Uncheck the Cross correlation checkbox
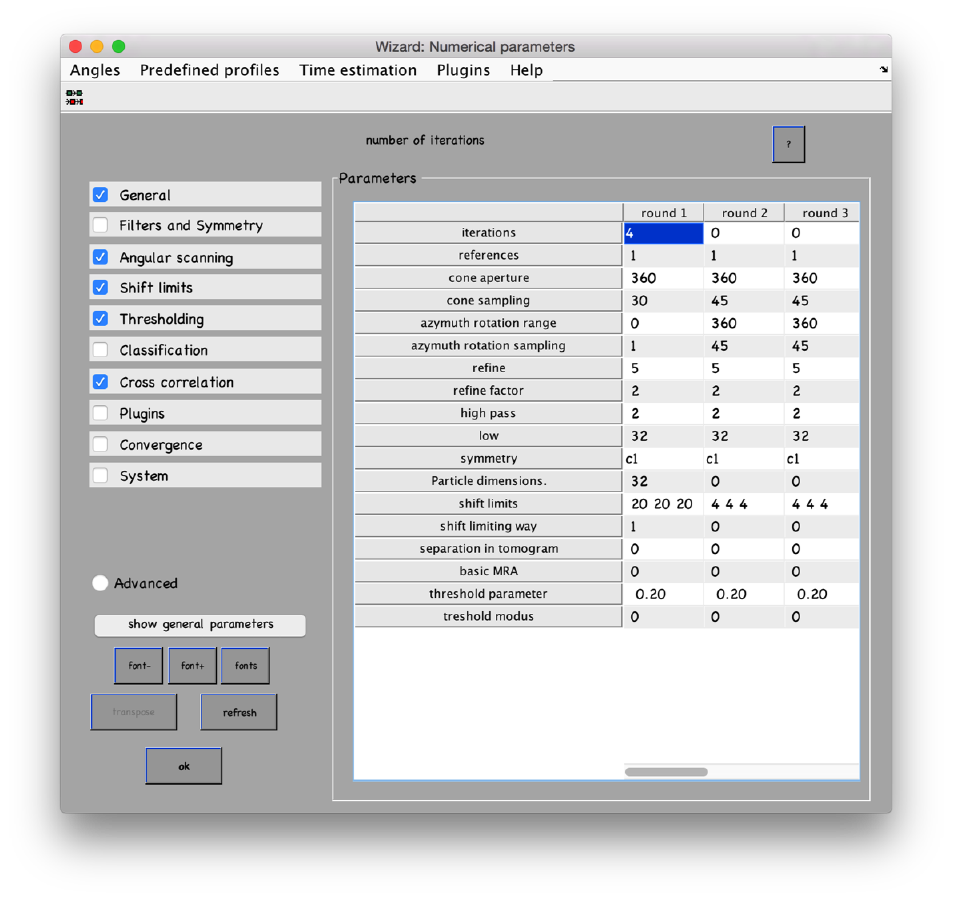 [101, 382]
